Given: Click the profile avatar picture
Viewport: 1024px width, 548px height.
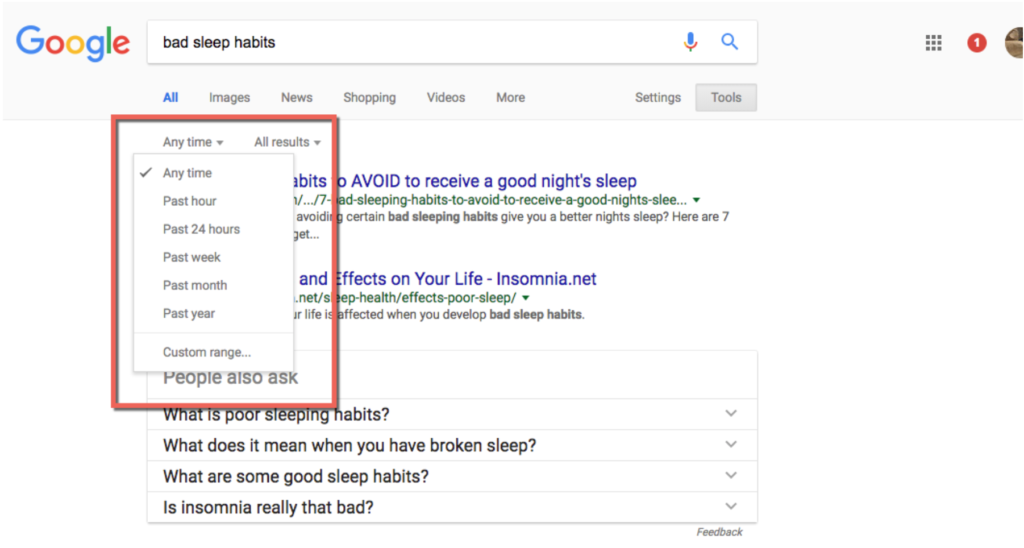Looking at the screenshot, I should (x=1014, y=43).
